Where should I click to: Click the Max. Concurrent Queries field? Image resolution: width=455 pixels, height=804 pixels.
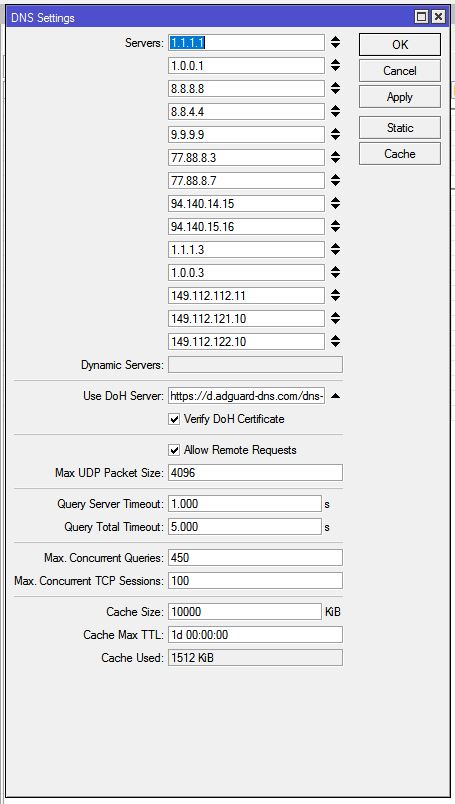tap(255, 557)
